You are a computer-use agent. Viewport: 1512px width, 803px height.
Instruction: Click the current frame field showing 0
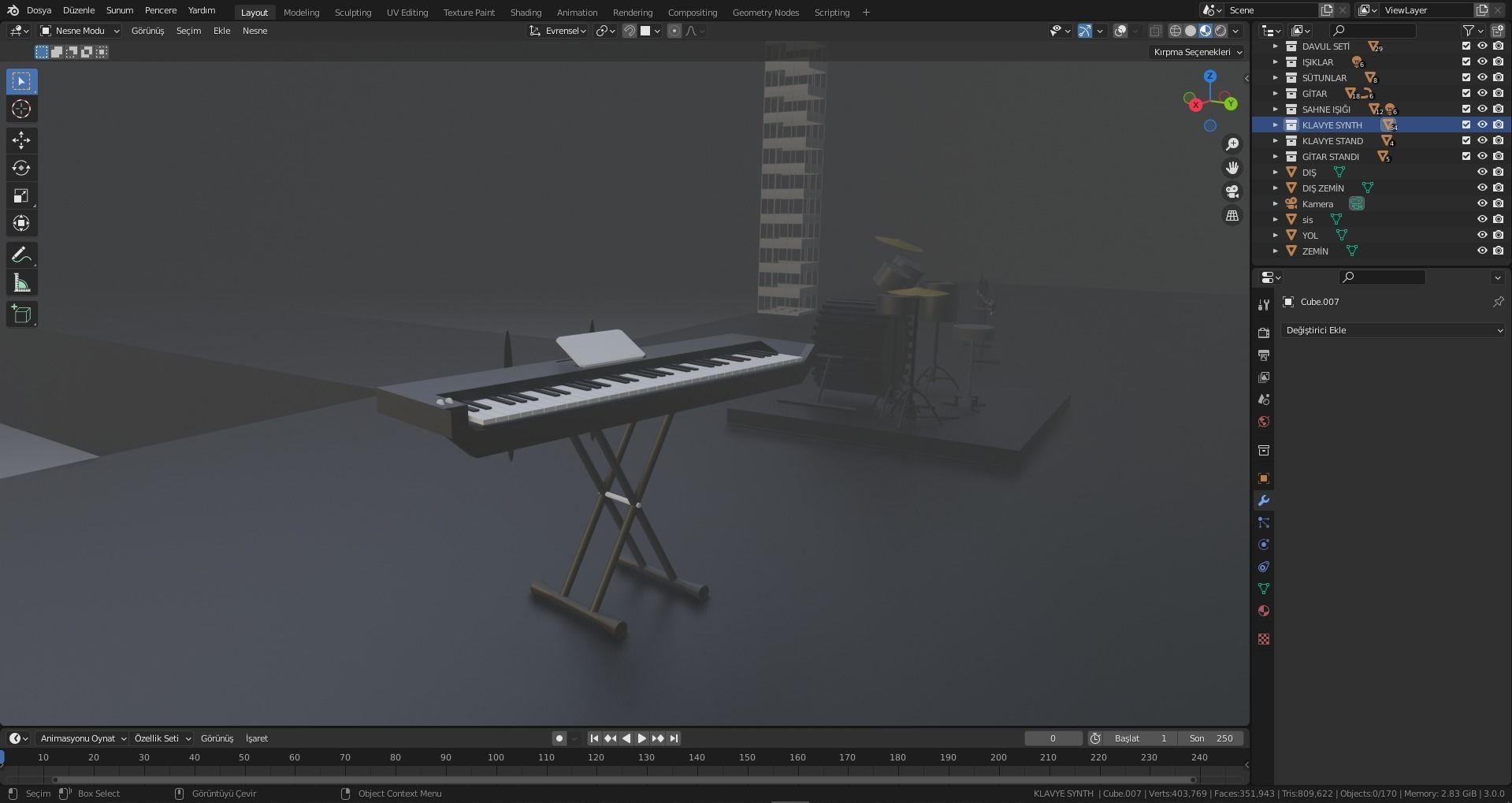[x=1053, y=738]
